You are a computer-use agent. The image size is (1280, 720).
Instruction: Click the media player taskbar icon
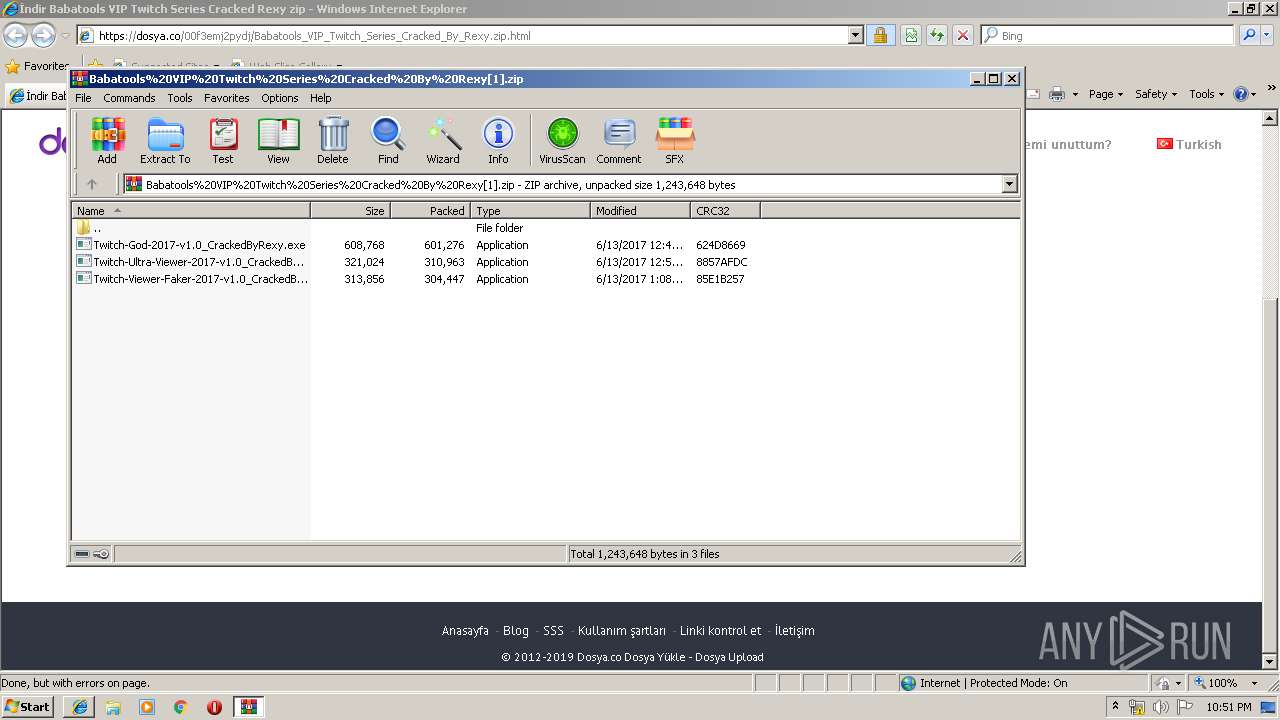coord(147,707)
